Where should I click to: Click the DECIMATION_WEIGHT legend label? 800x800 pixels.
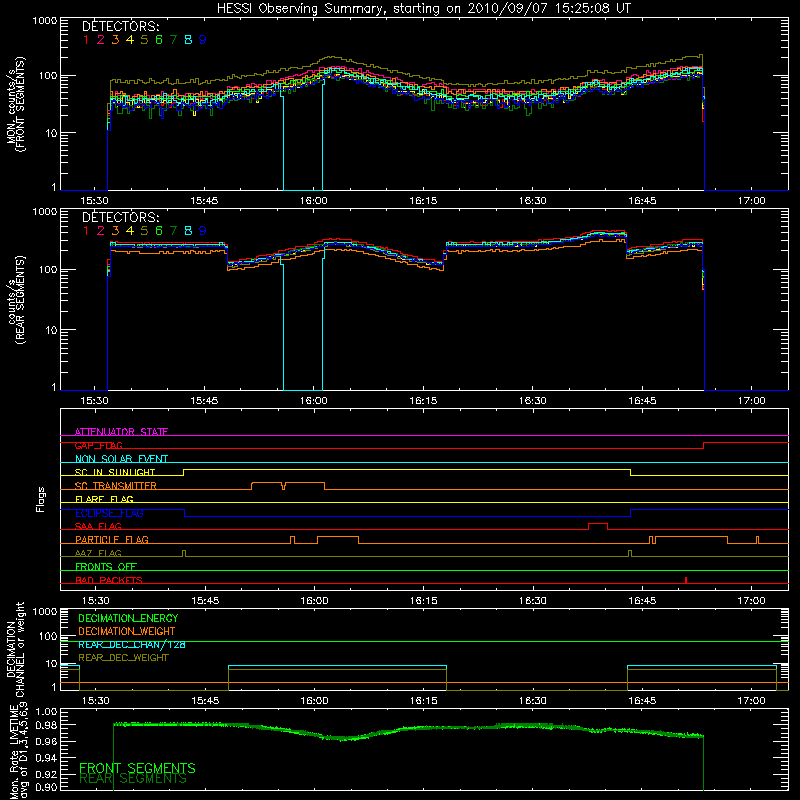[127, 631]
